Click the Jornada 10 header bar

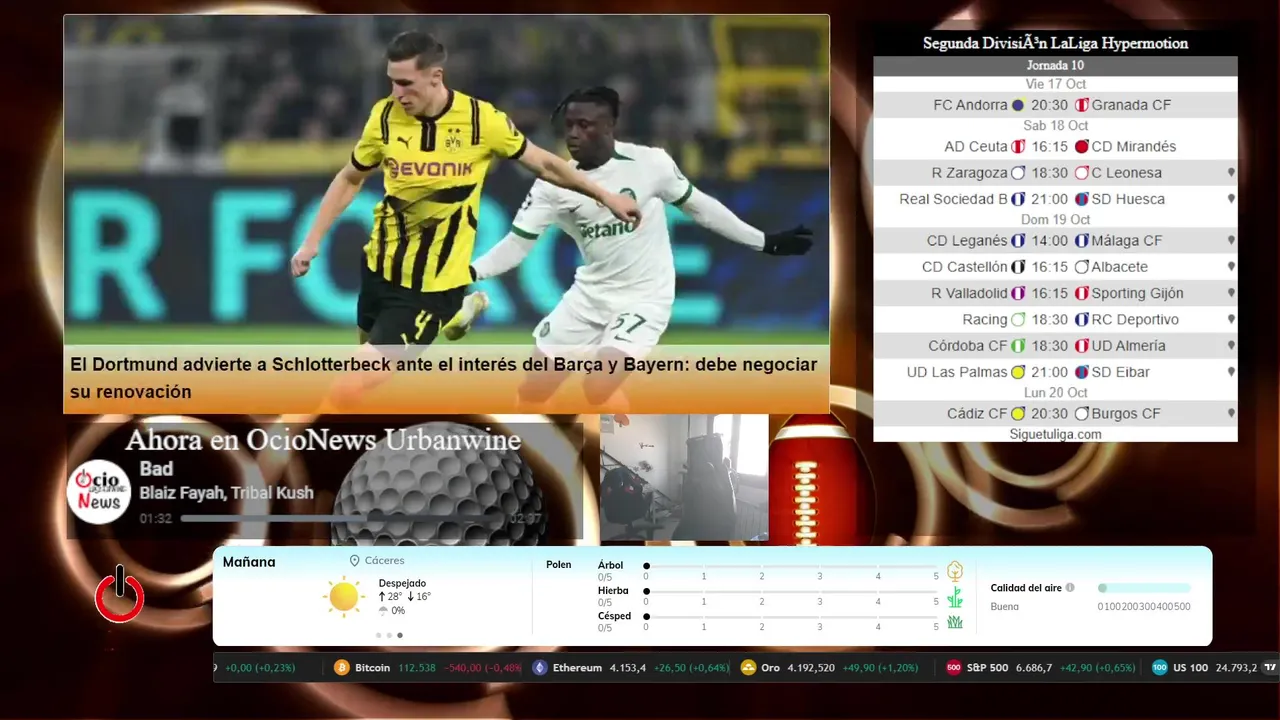pyautogui.click(x=1055, y=66)
